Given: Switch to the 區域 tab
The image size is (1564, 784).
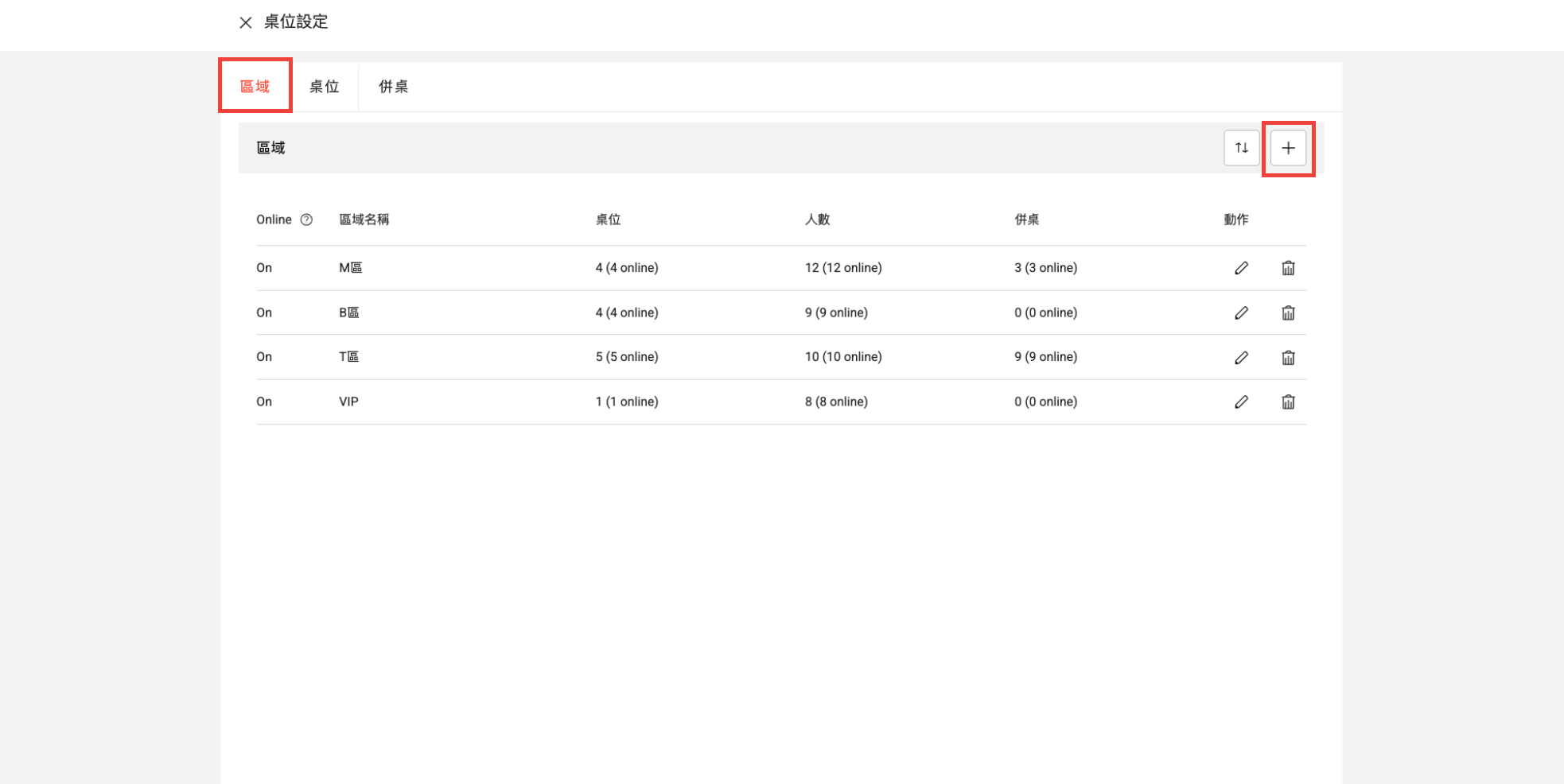Looking at the screenshot, I should (255, 86).
